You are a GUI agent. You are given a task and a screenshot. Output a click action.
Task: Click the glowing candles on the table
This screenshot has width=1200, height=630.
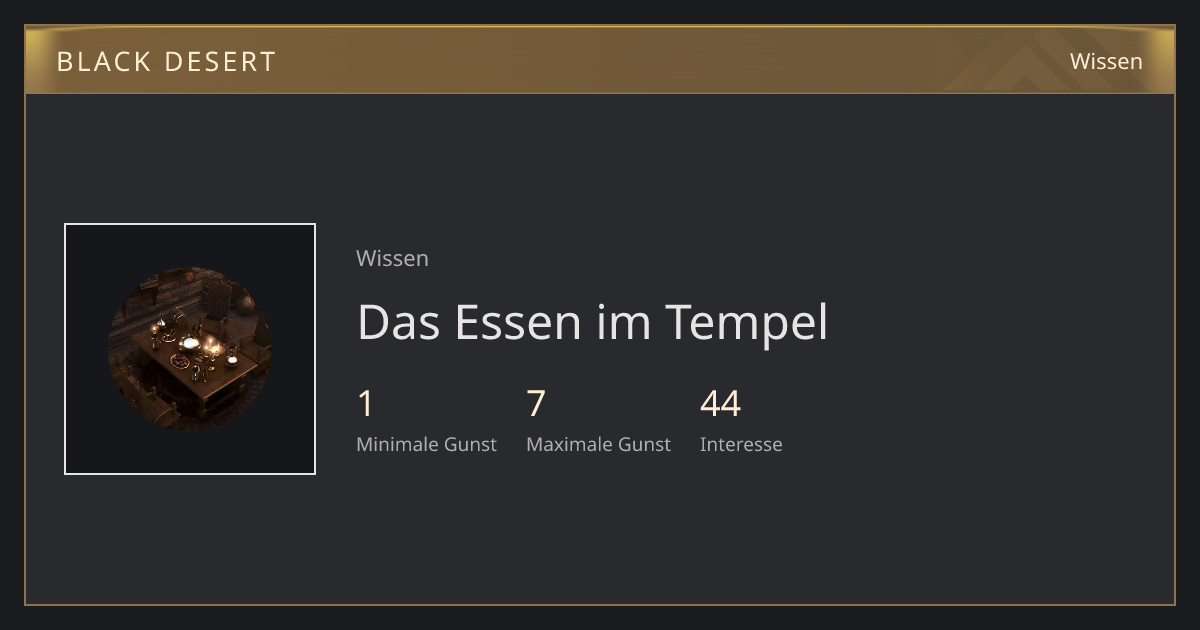[x=200, y=347]
